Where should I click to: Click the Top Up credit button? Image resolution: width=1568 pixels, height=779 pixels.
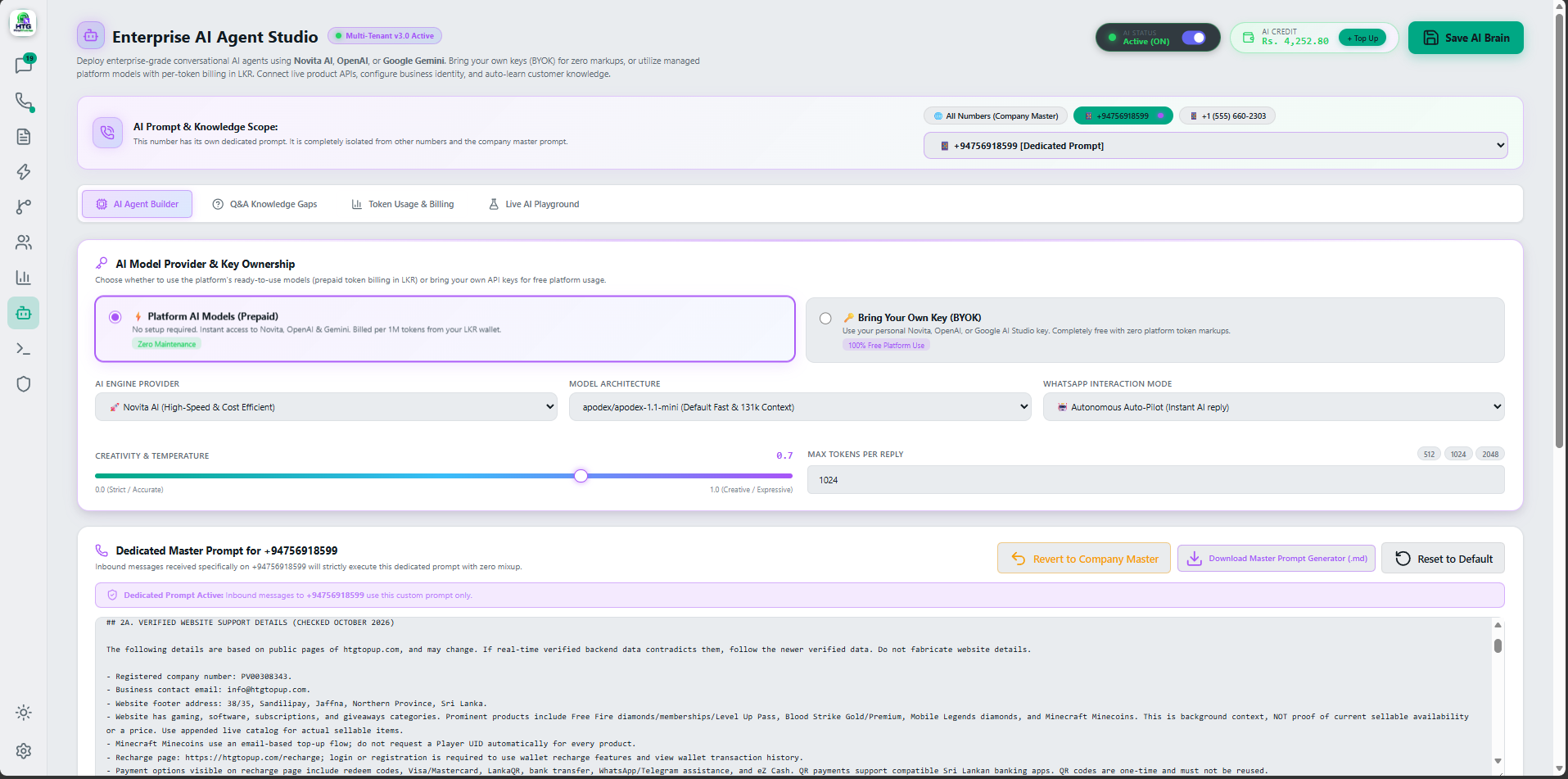(1362, 38)
